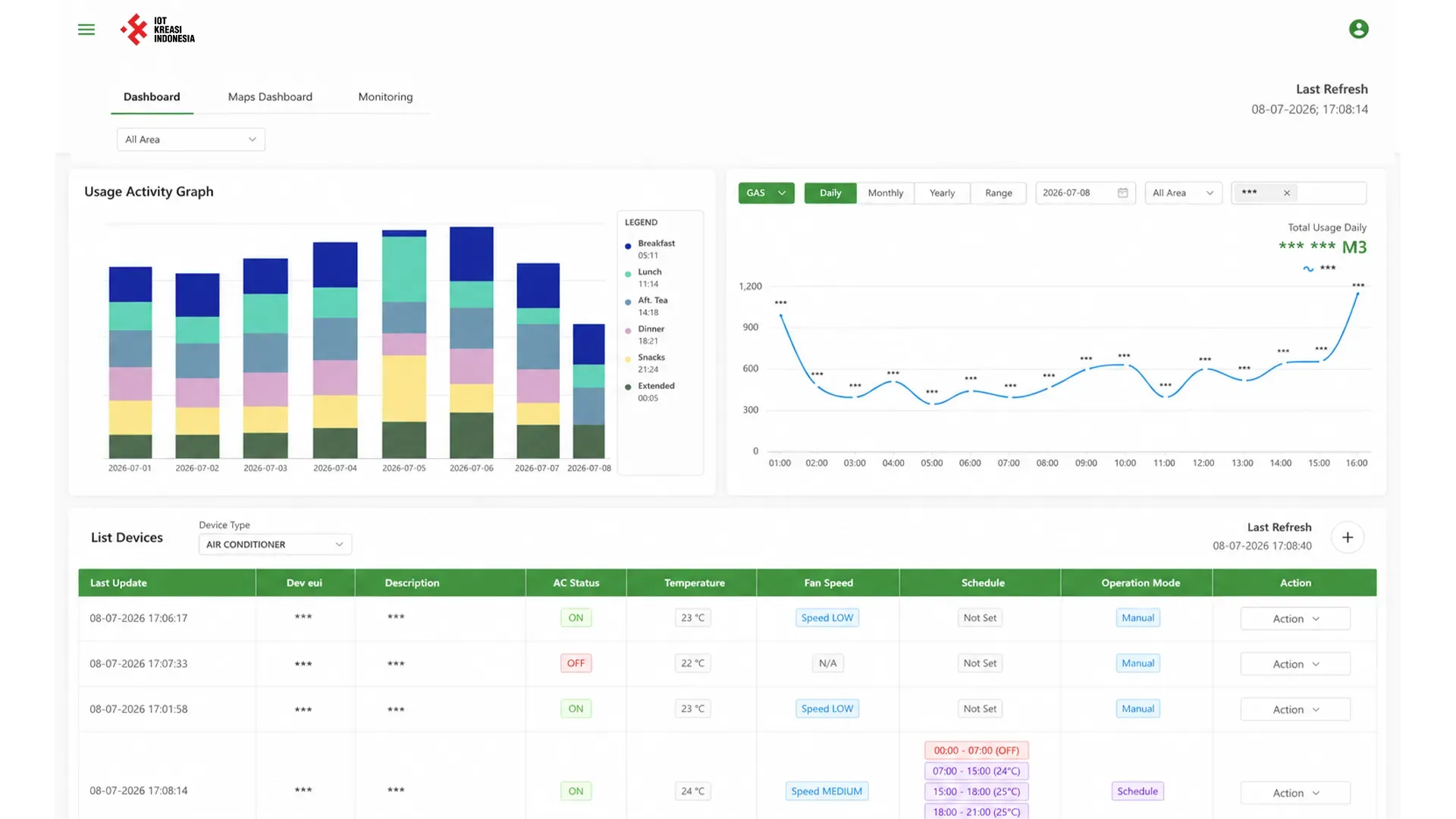Viewport: 1456px width, 819px height.
Task: Click the Fan Speed column header
Action: coord(828,583)
